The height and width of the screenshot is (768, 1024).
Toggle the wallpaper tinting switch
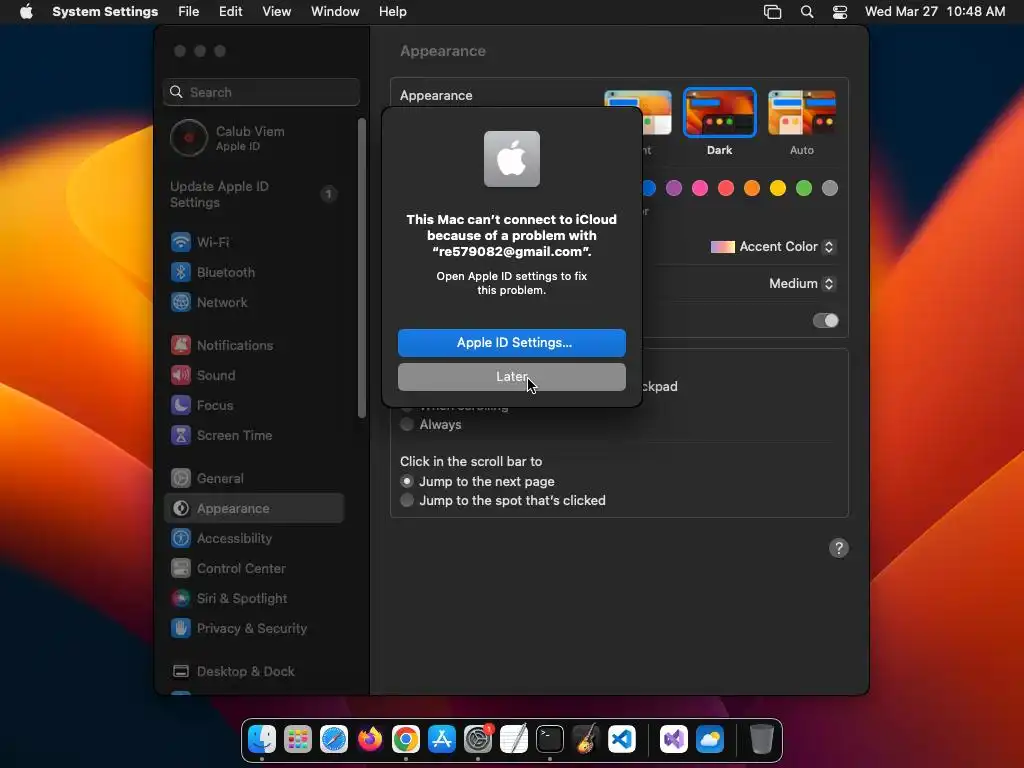click(825, 321)
